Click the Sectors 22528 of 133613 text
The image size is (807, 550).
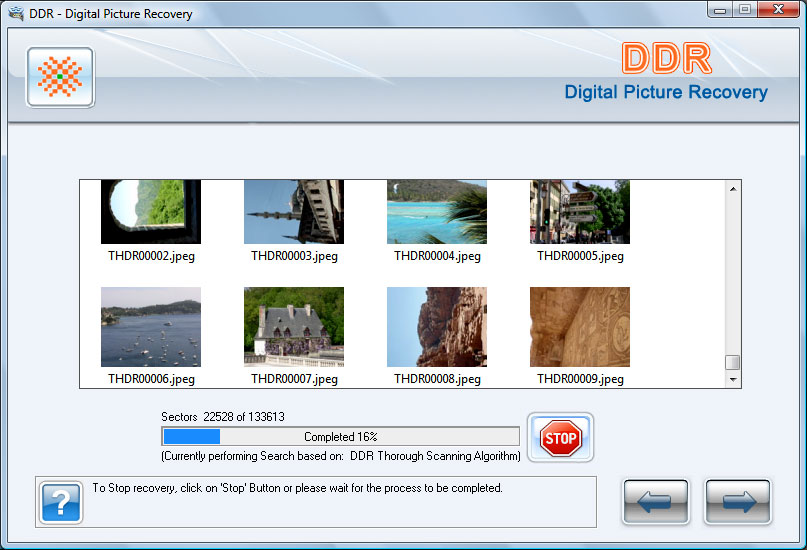[223, 417]
